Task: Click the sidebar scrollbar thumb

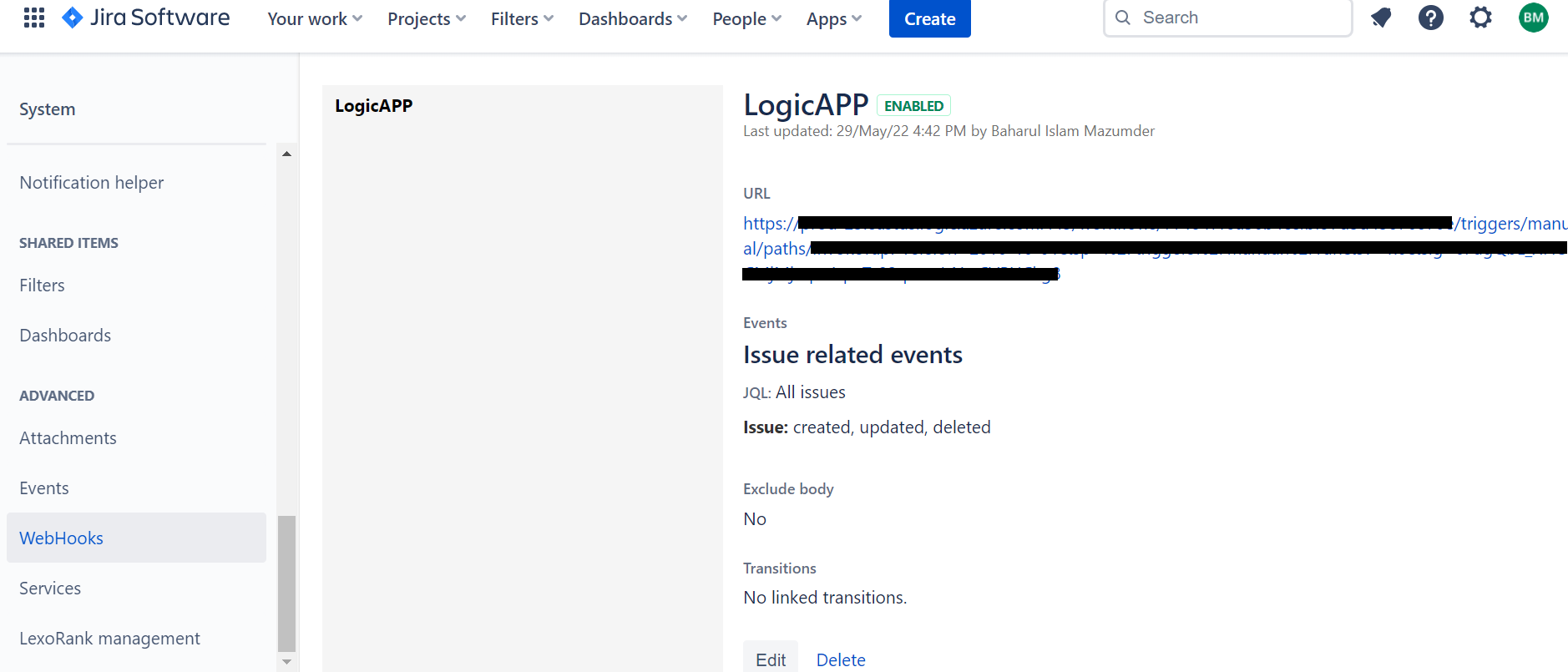Action: 286,583
